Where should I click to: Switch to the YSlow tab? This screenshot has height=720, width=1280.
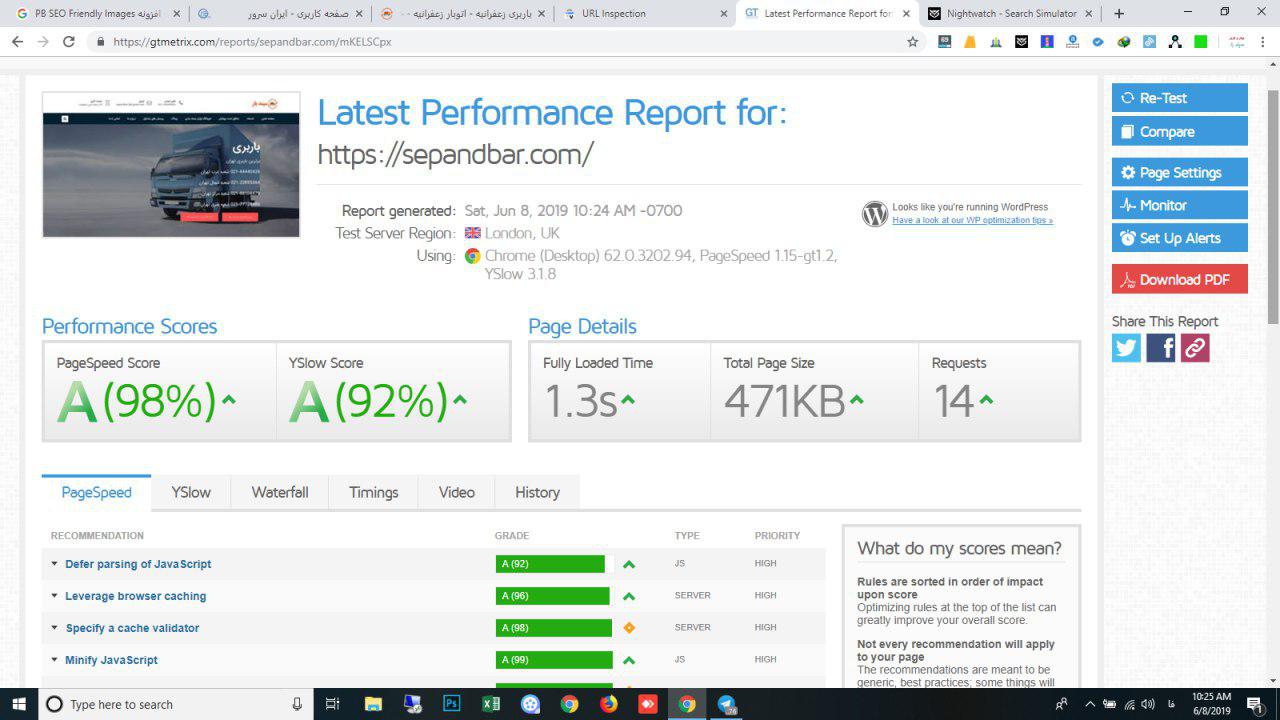pos(191,492)
